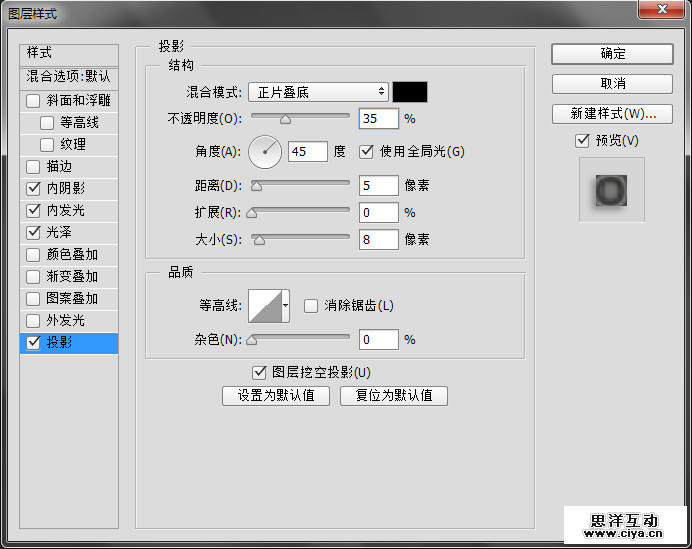Click the angle dial control
Screen dimensions: 692x549
[266, 152]
